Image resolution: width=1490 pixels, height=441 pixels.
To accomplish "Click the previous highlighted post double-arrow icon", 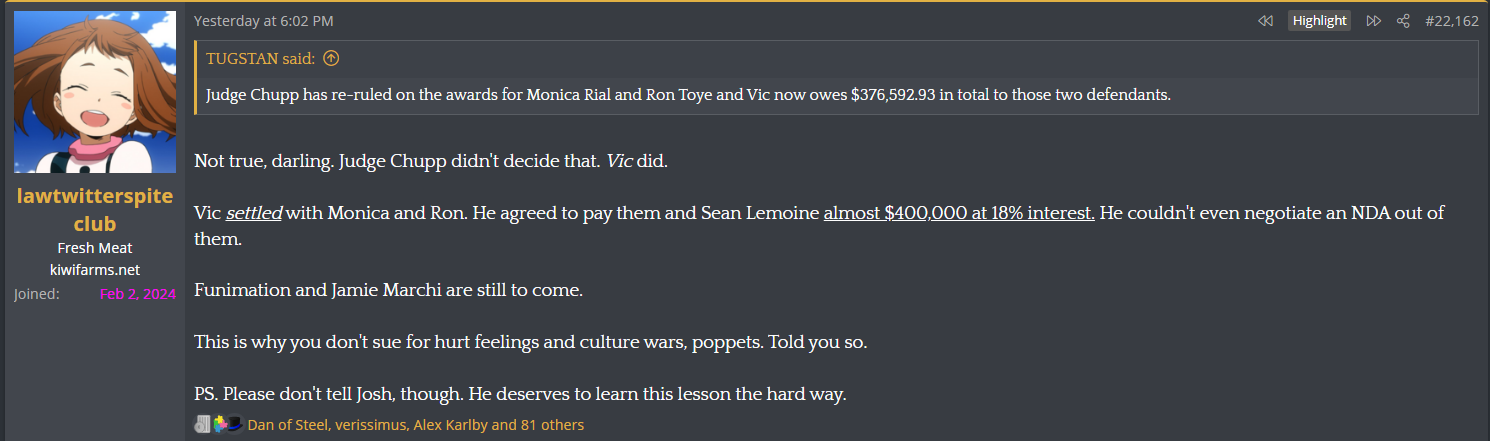I will pos(1265,21).
